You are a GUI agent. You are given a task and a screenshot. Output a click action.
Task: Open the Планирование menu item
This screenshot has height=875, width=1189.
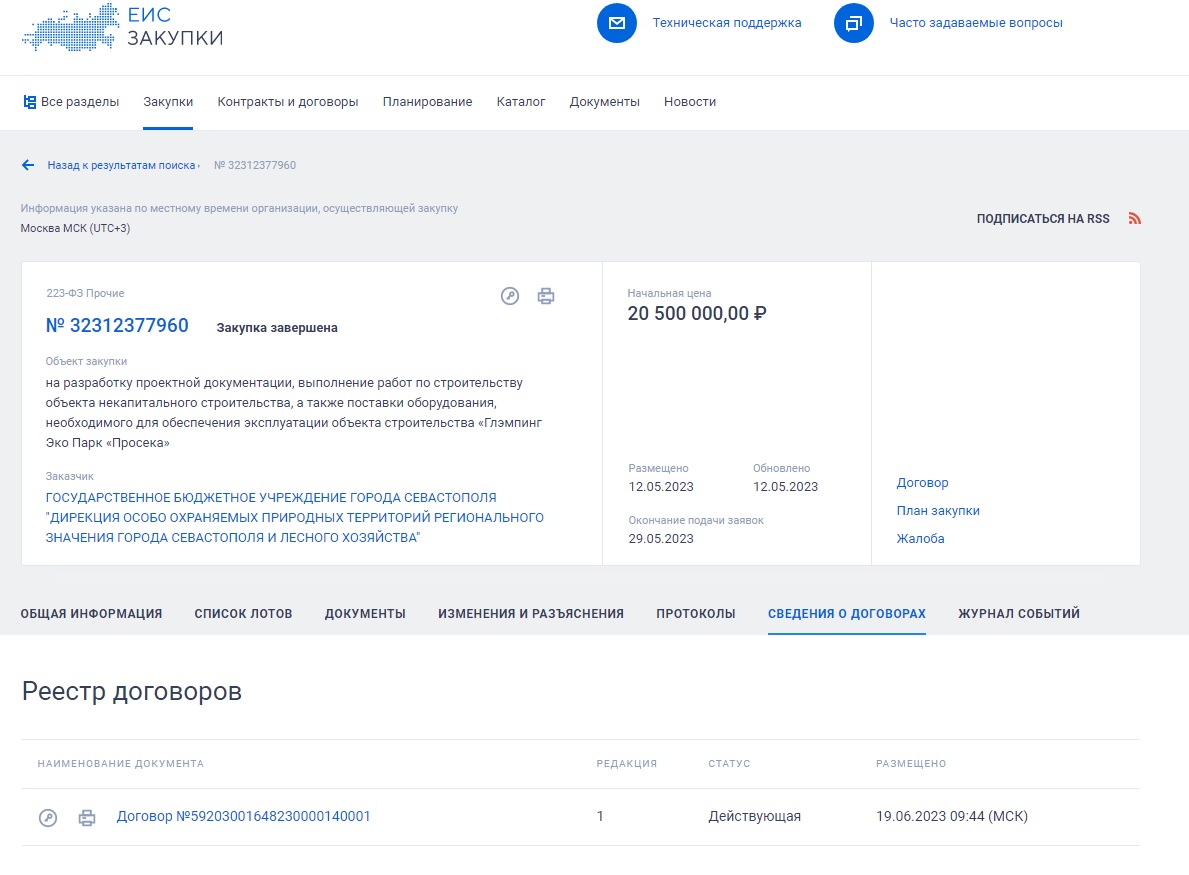click(x=427, y=102)
